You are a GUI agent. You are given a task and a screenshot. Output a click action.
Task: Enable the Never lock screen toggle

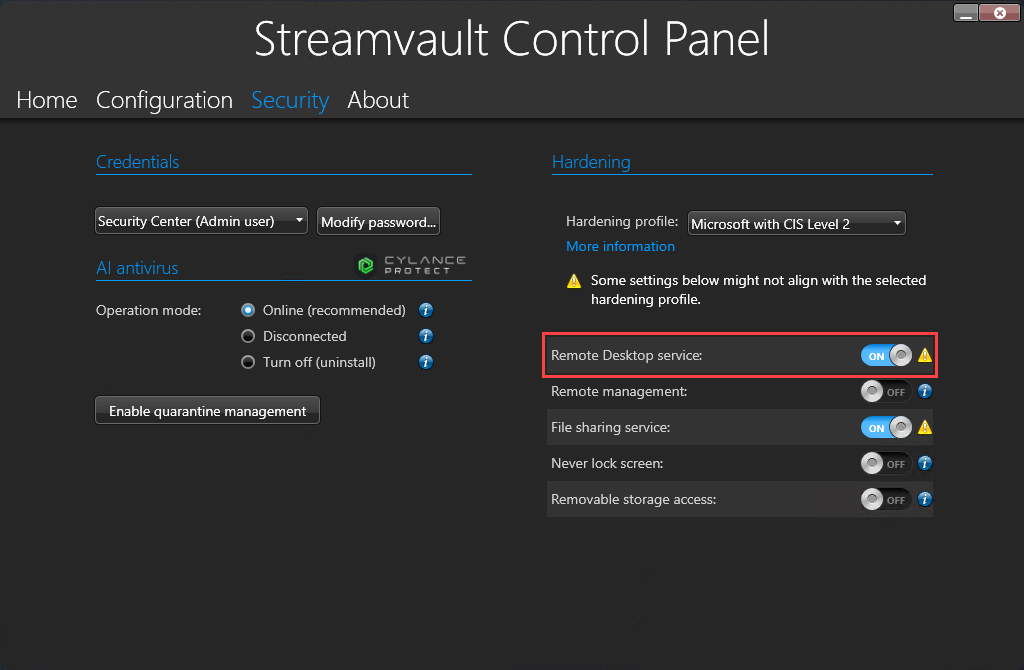pos(885,463)
